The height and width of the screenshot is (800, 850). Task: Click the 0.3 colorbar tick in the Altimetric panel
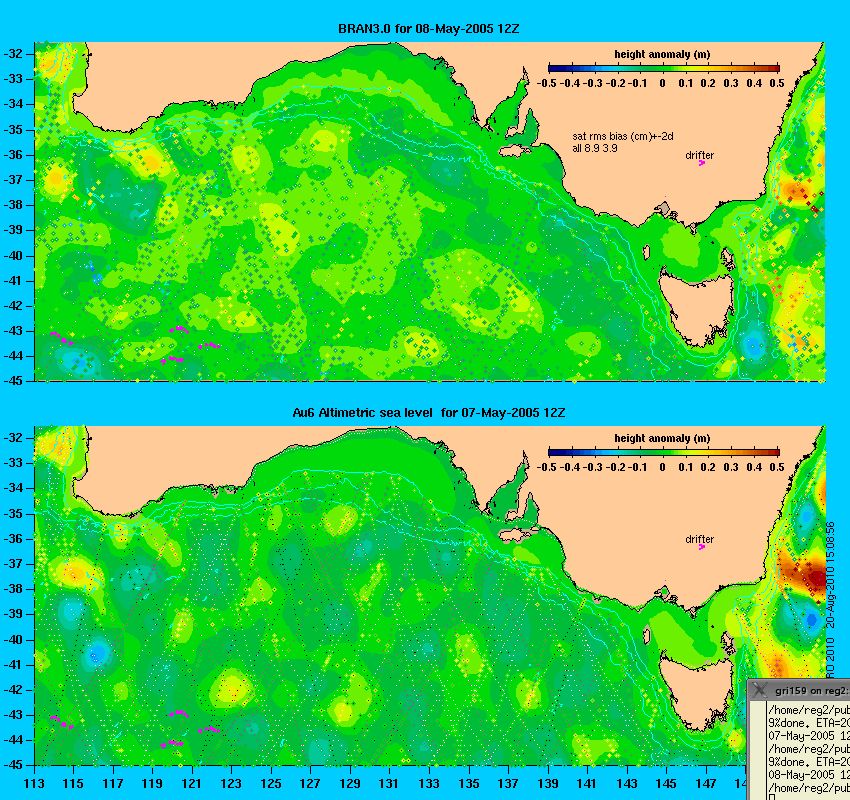(731, 467)
